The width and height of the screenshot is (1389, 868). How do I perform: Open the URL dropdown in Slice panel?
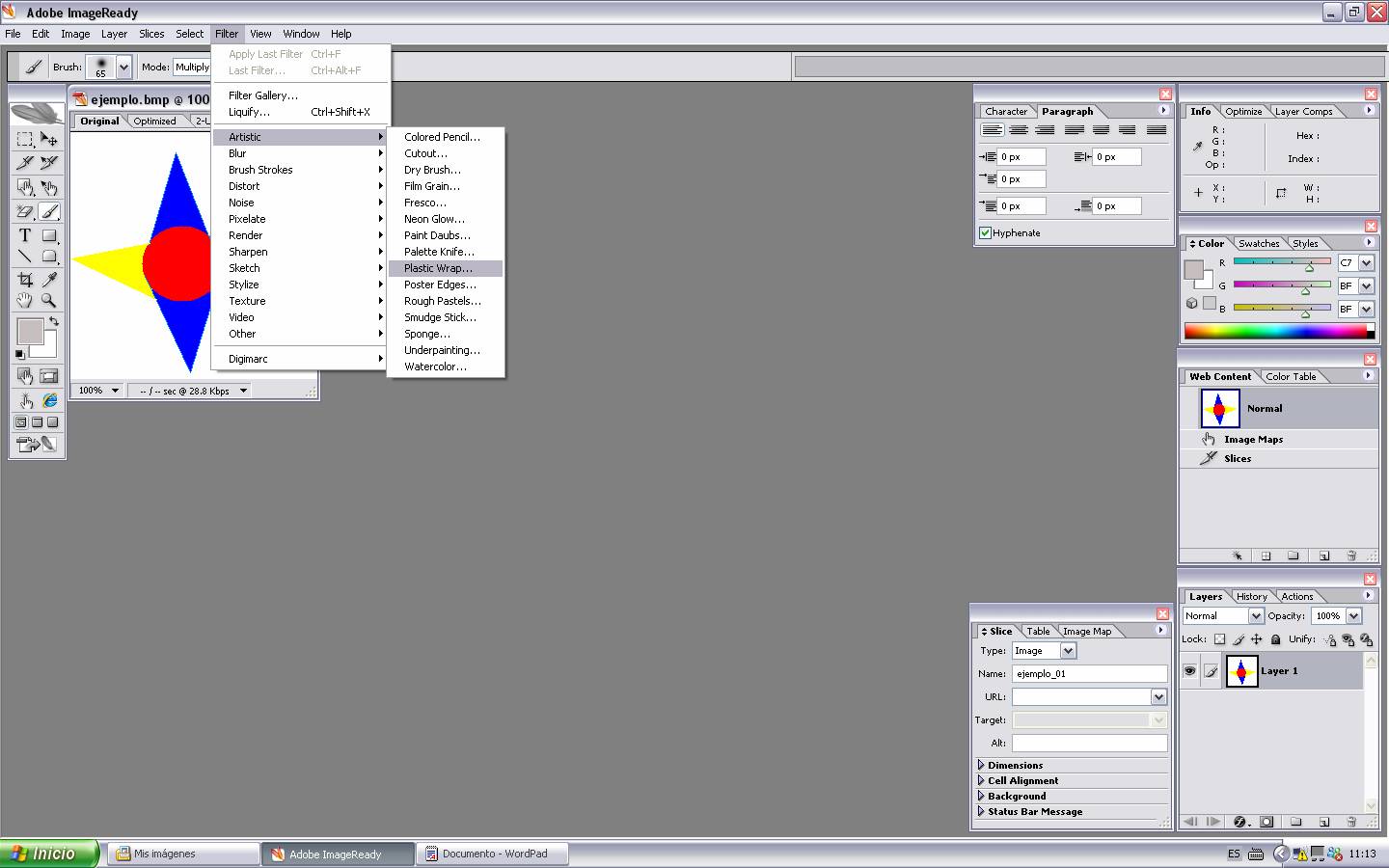coord(1159,696)
